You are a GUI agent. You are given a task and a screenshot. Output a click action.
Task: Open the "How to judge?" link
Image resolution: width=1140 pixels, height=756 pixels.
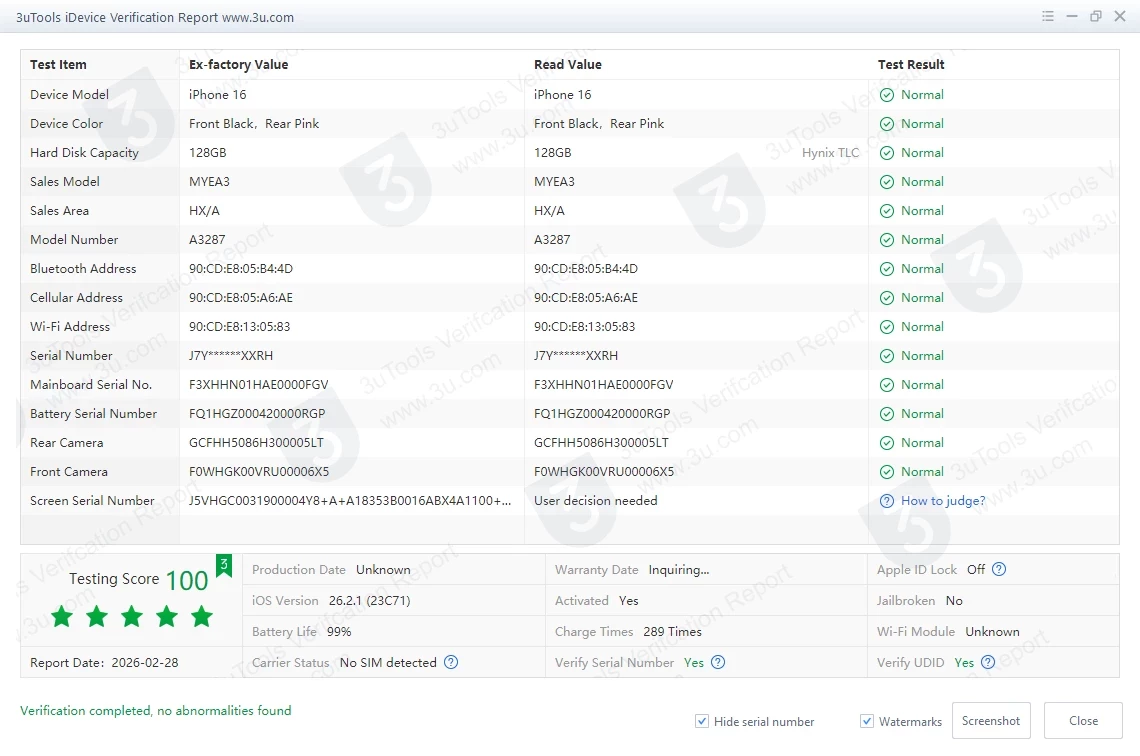pos(942,501)
